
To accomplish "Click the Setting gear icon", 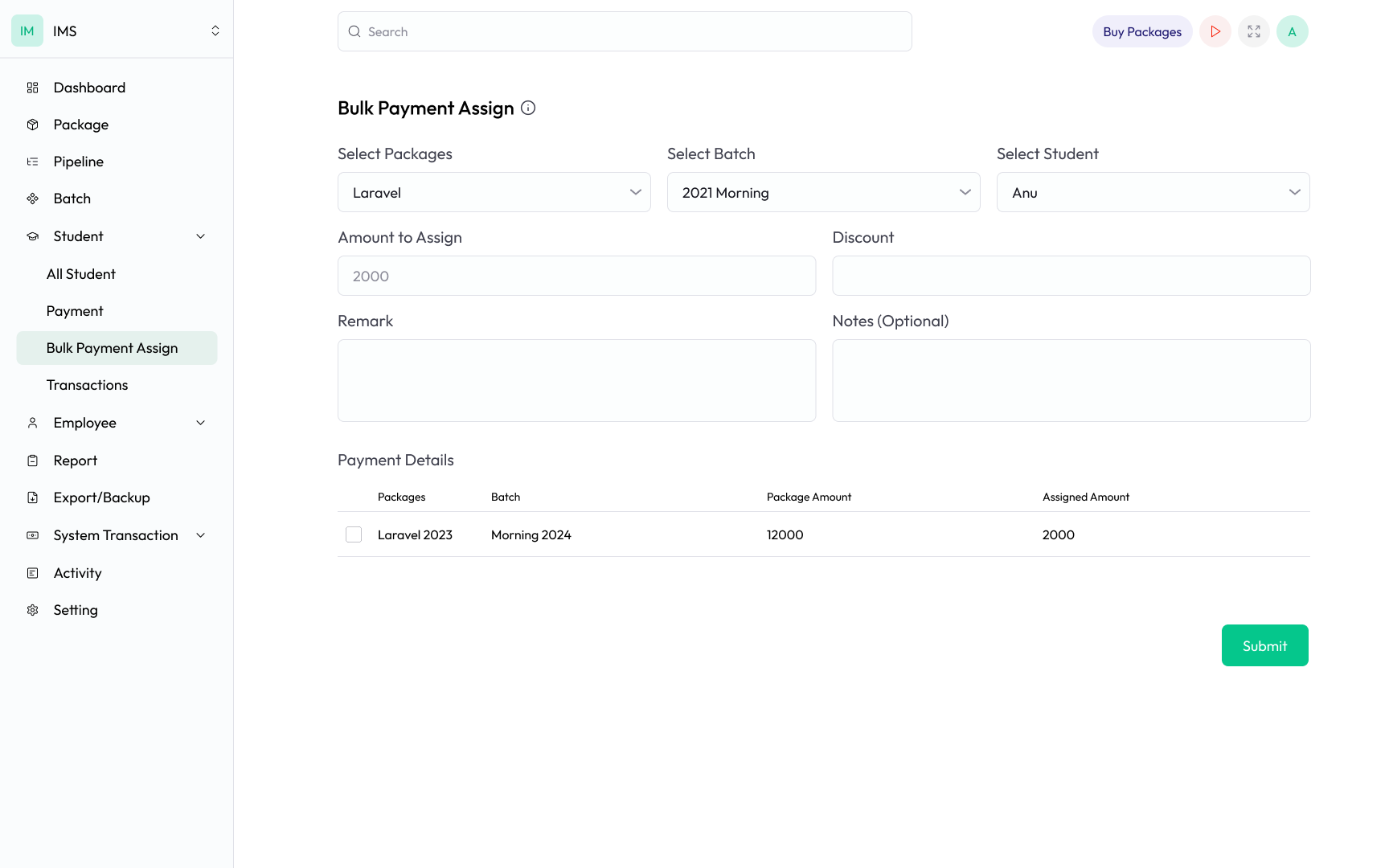I will coord(32,610).
